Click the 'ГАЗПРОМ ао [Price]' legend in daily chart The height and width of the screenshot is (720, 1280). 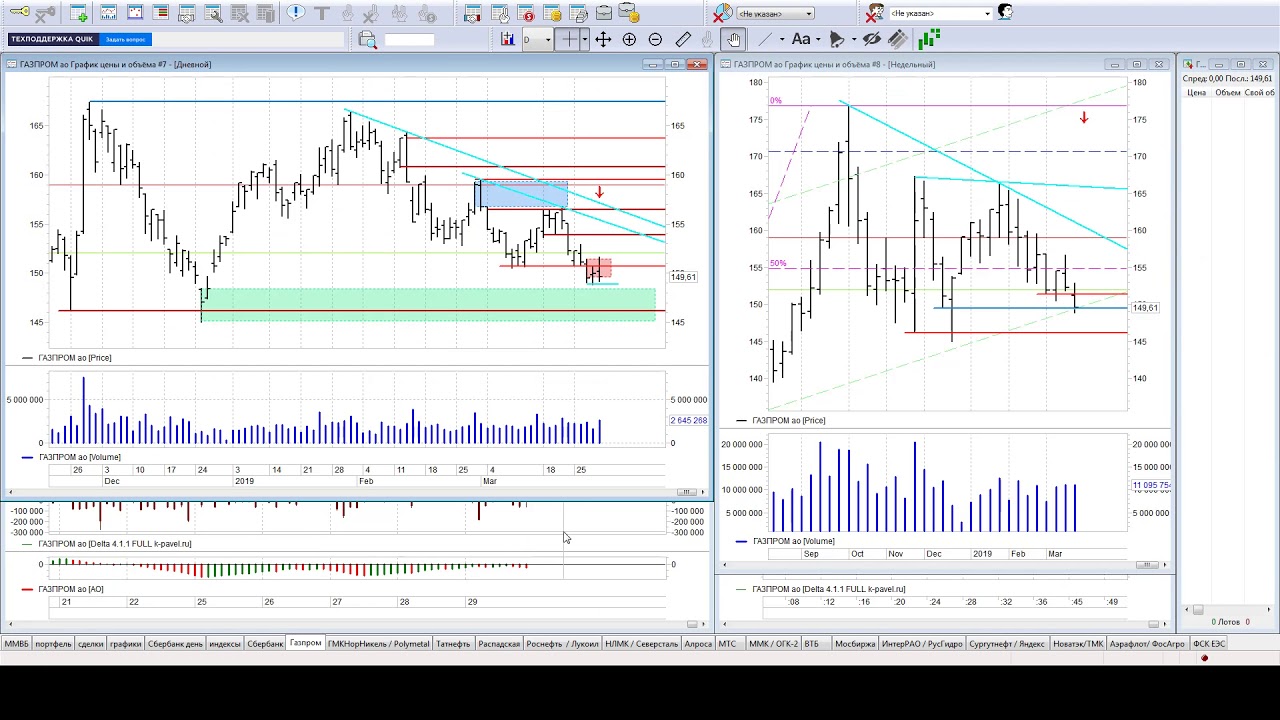[74, 358]
